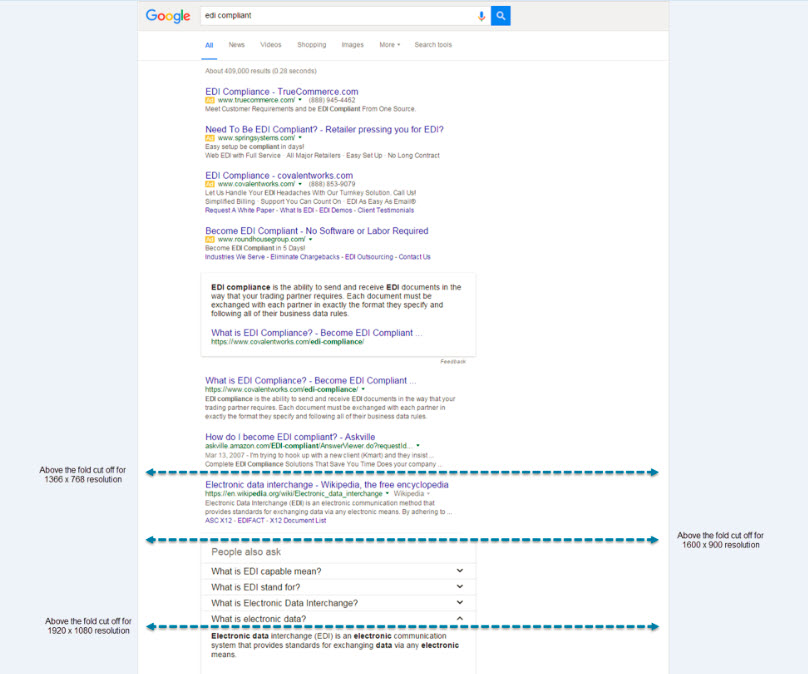Viewport: 808px width, 674px height.
Task: Open Search tools
Action: pos(433,45)
